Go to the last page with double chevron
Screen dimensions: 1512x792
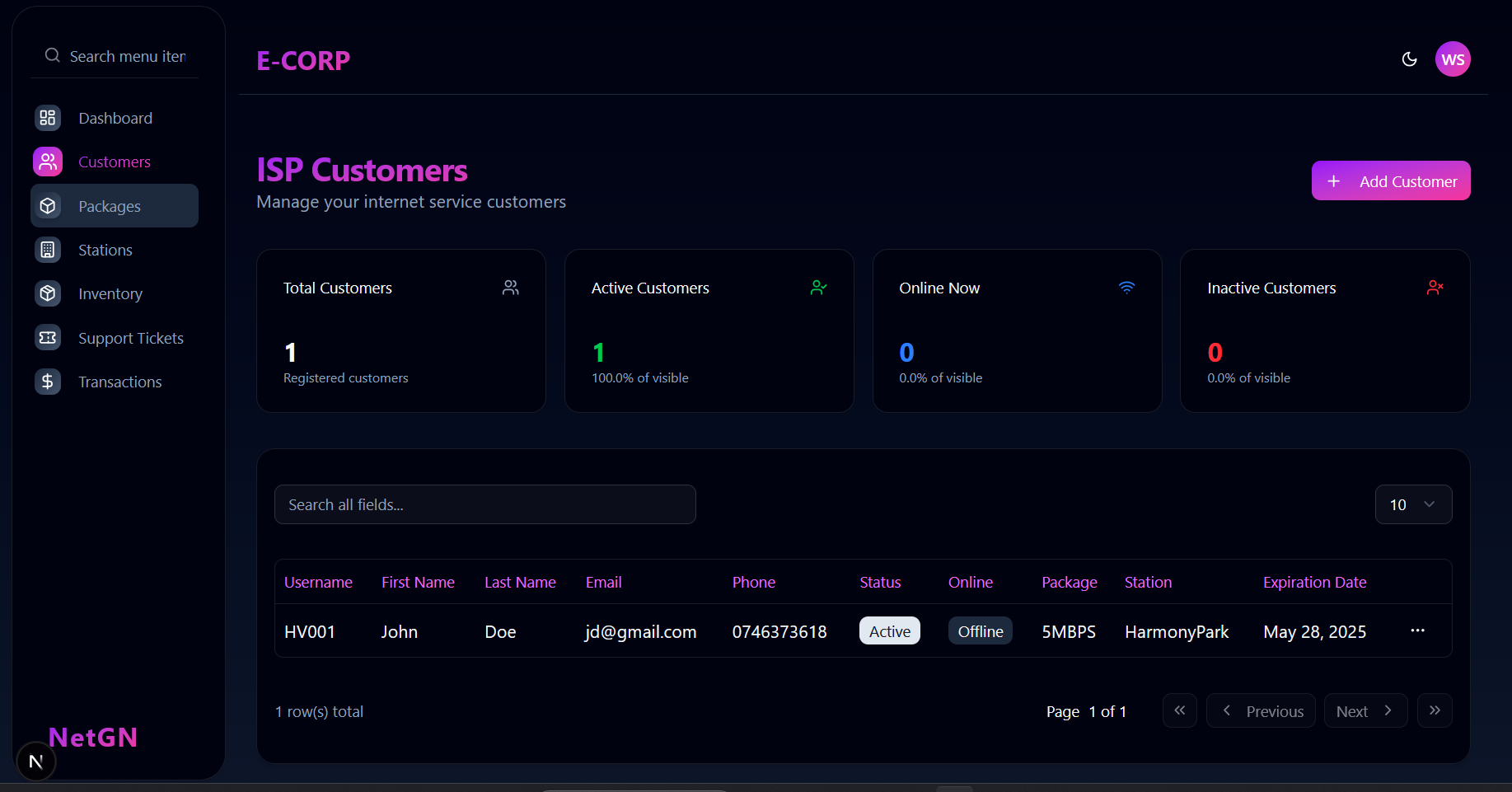1434,710
